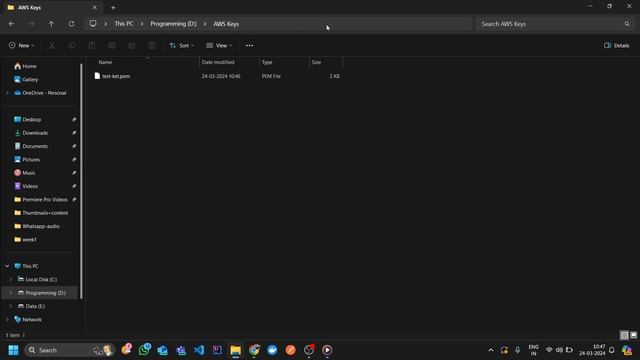Viewport: 640px width, 360px height.
Task: Open File Explorer taskbar icon
Action: click(x=236, y=350)
